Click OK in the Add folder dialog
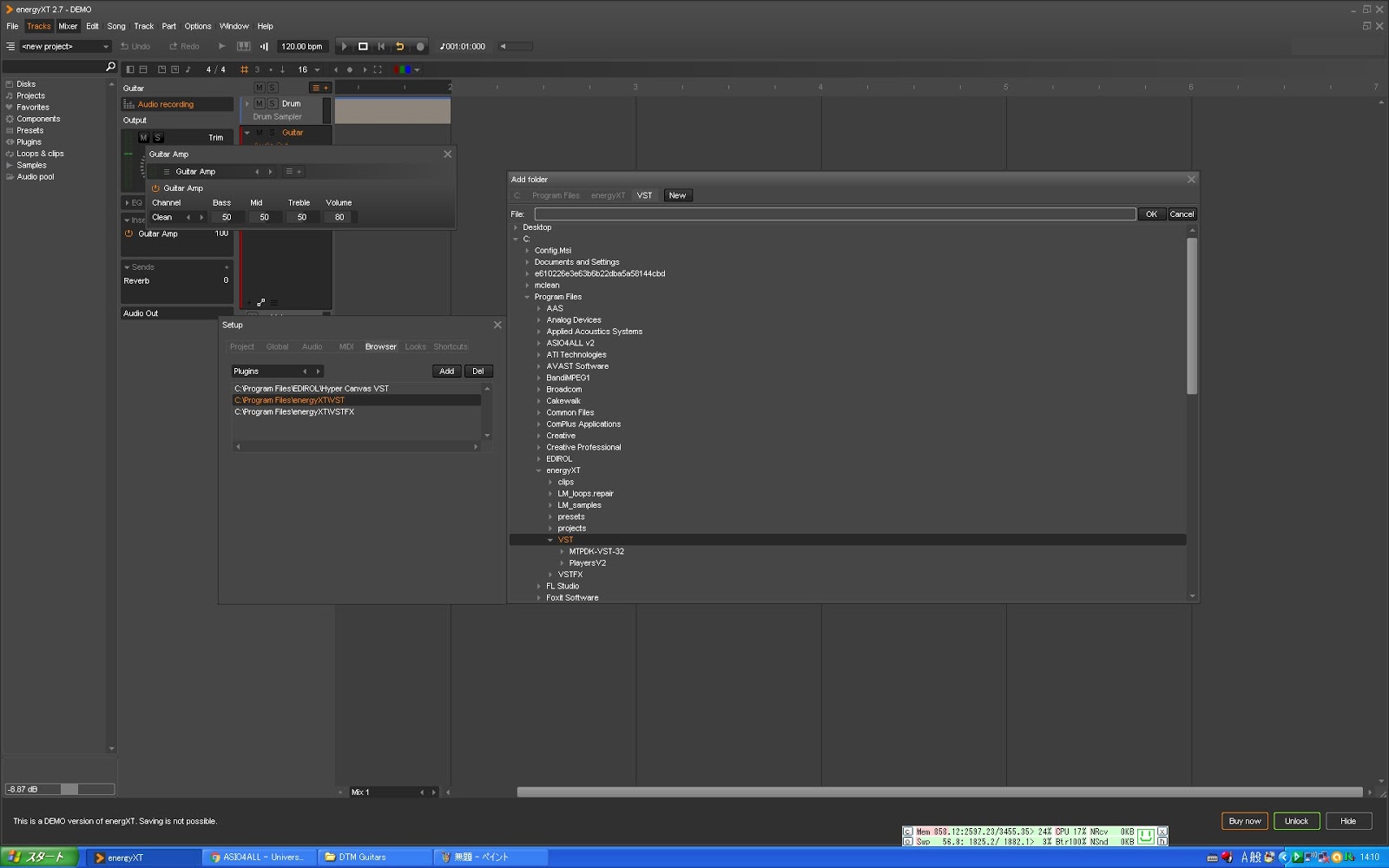This screenshot has height=868, width=1389. point(1152,214)
